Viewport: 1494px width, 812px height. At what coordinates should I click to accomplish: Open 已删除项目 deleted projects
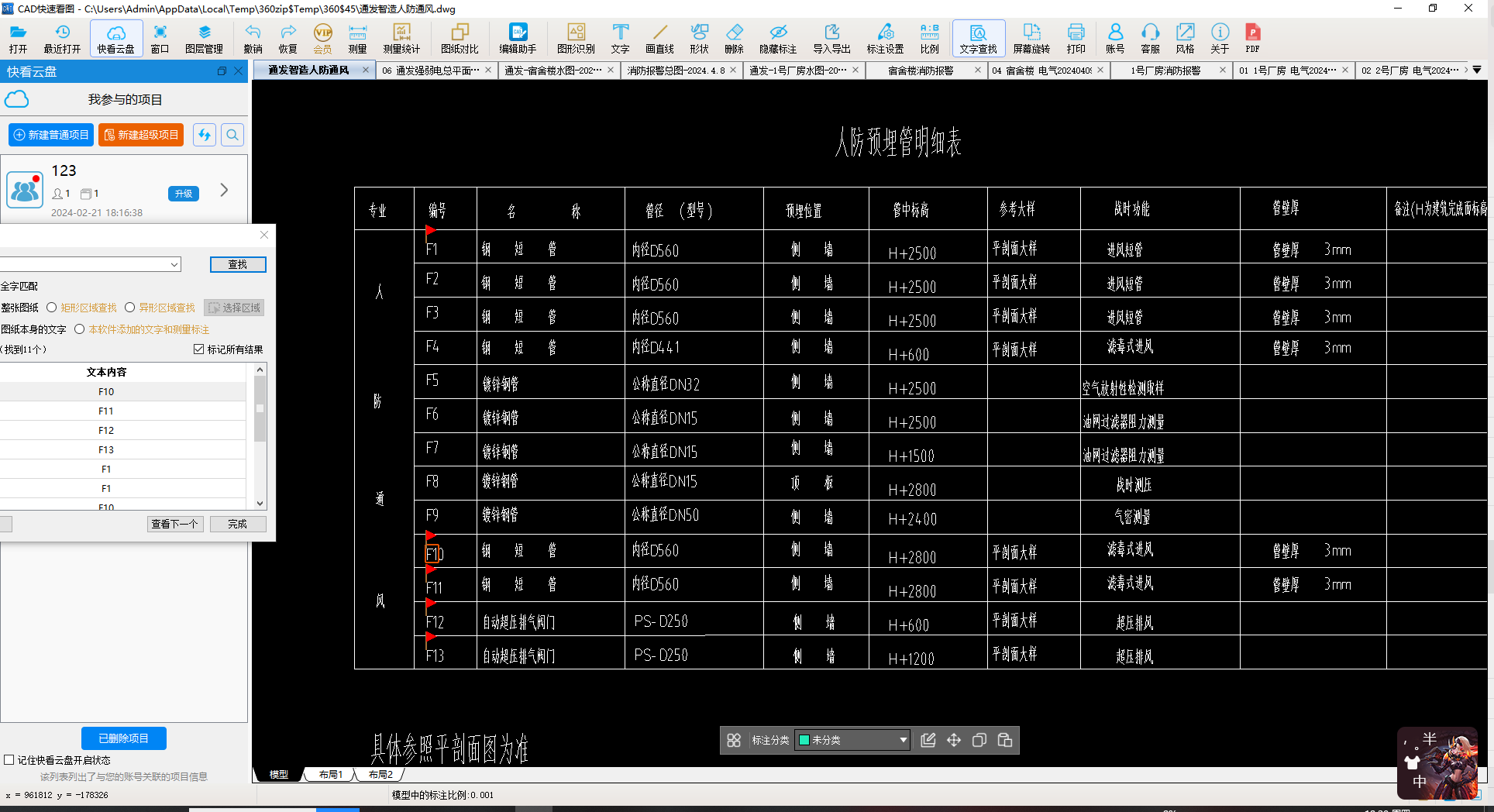(x=124, y=738)
